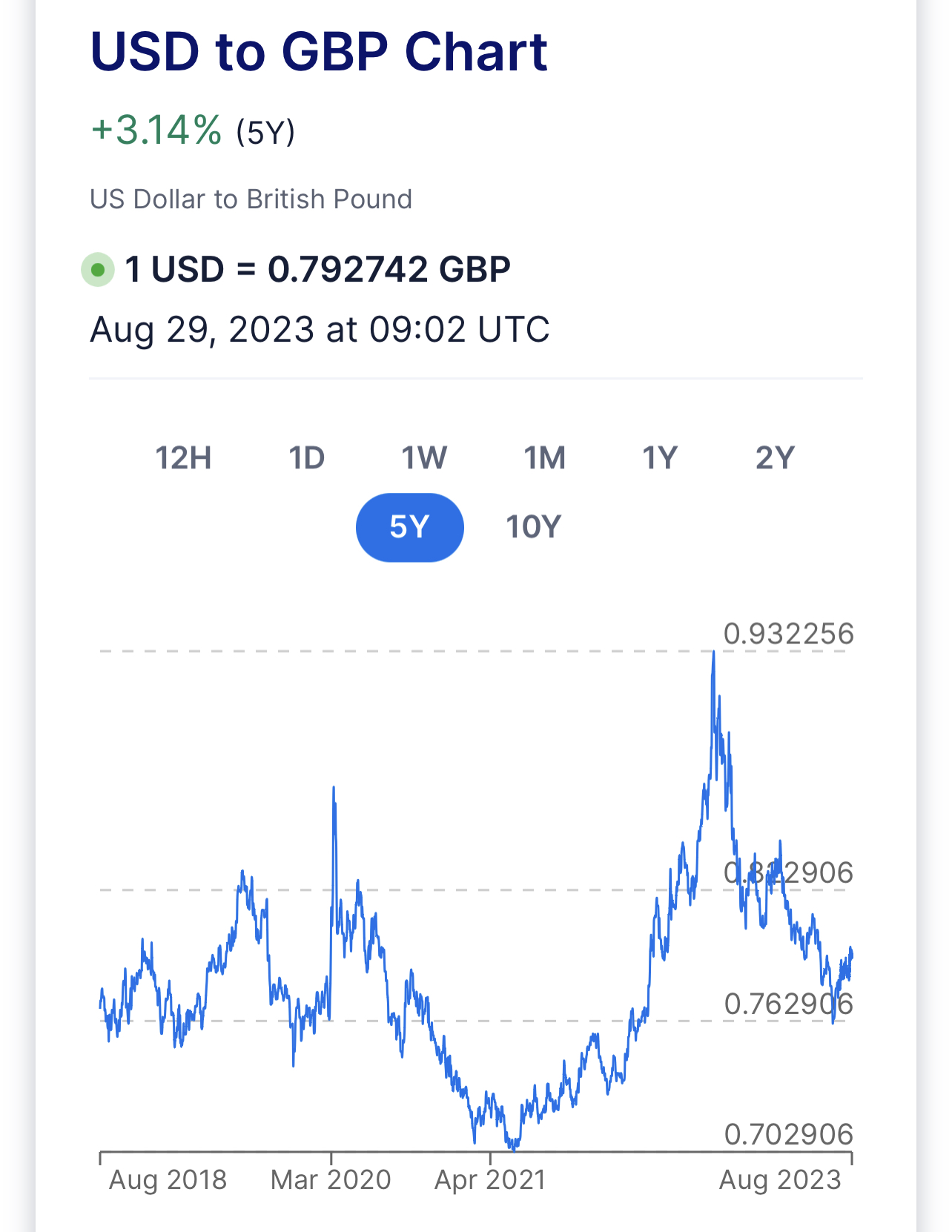Click the 0.702906 y-axis value label
This screenshot has width=952, height=1232.
(x=788, y=1134)
